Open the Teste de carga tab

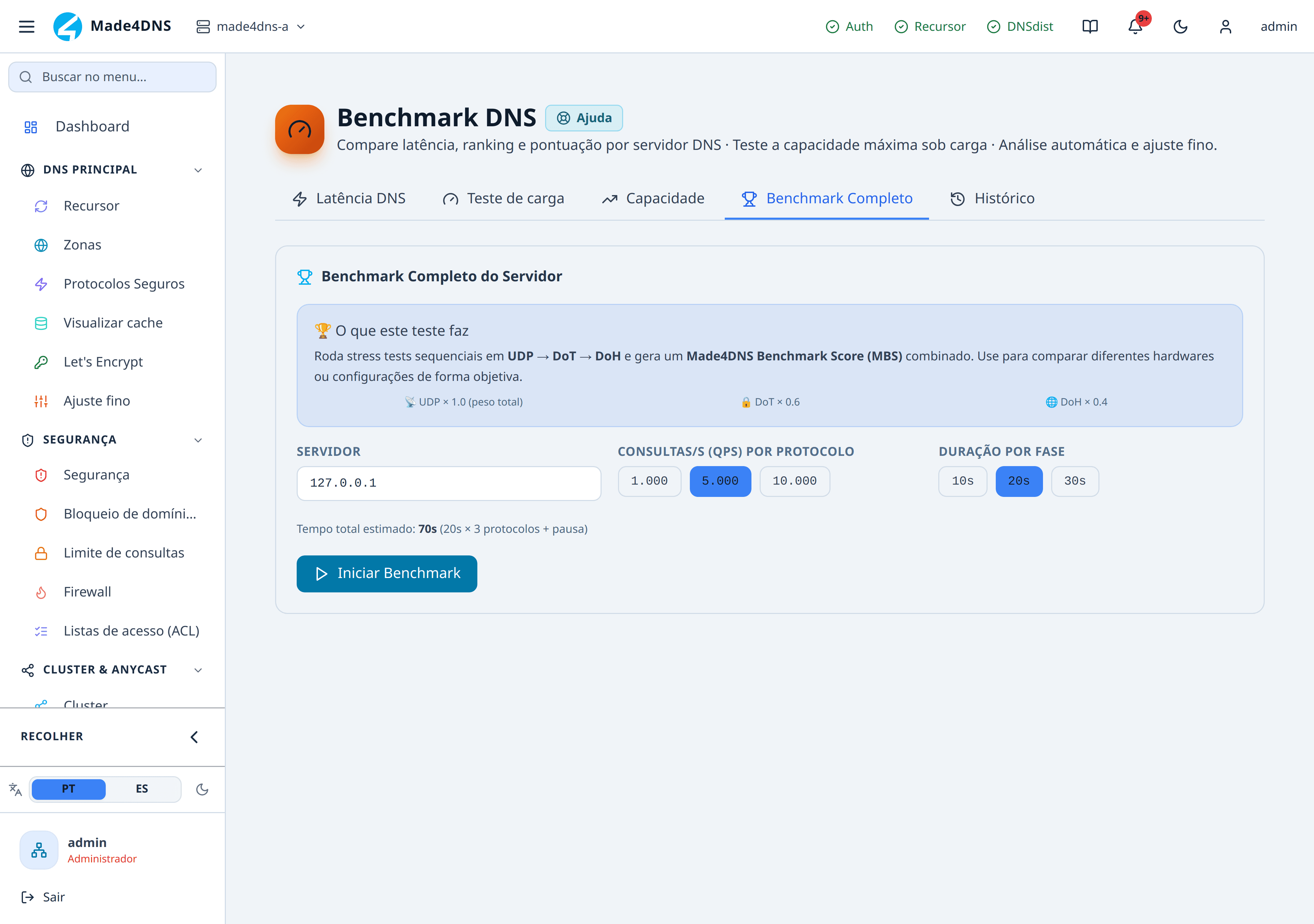pyautogui.click(x=504, y=198)
